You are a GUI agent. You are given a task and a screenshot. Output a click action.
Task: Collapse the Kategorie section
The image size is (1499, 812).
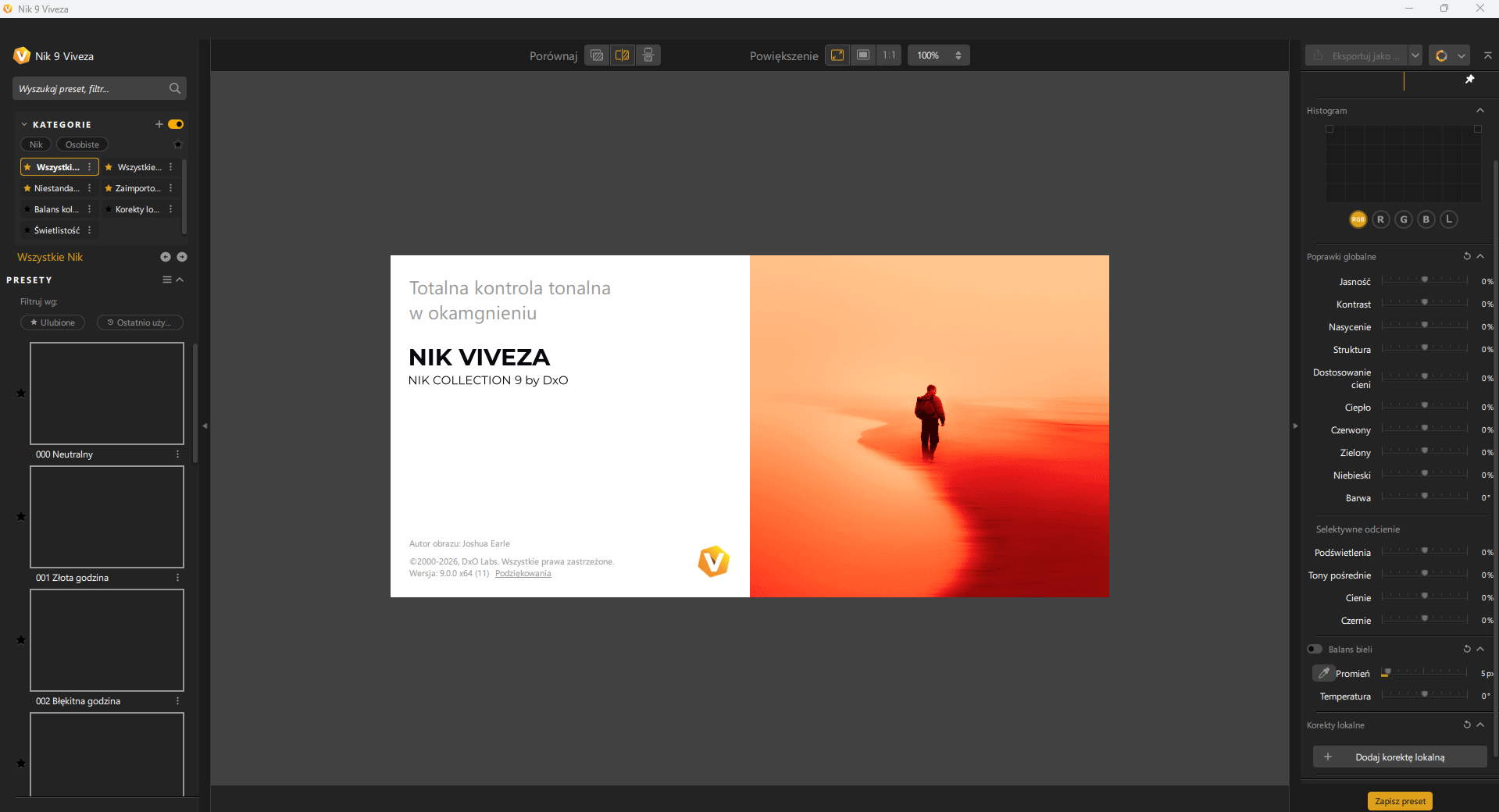24,124
